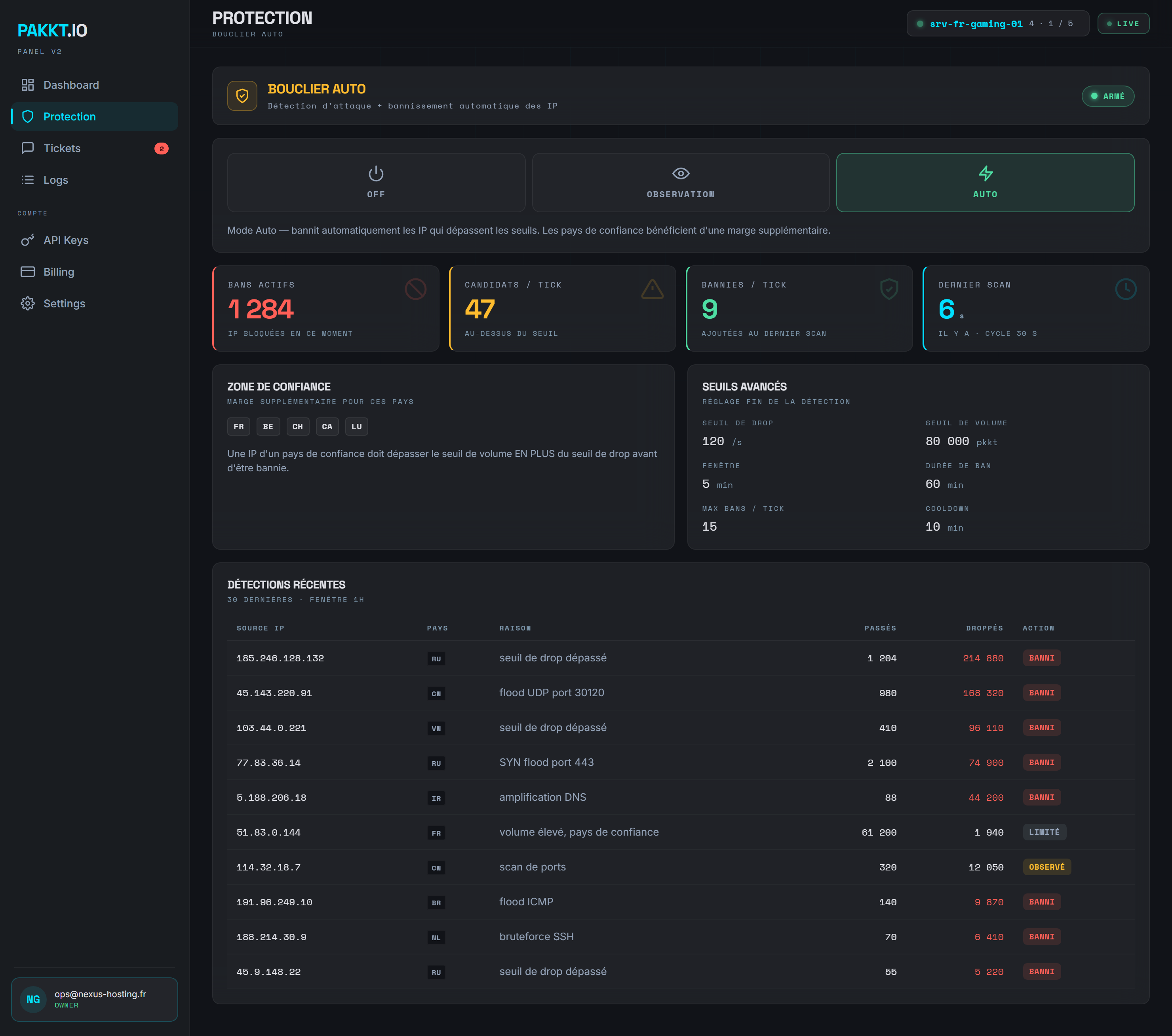Click the PAKKT.IO logo

point(52,30)
